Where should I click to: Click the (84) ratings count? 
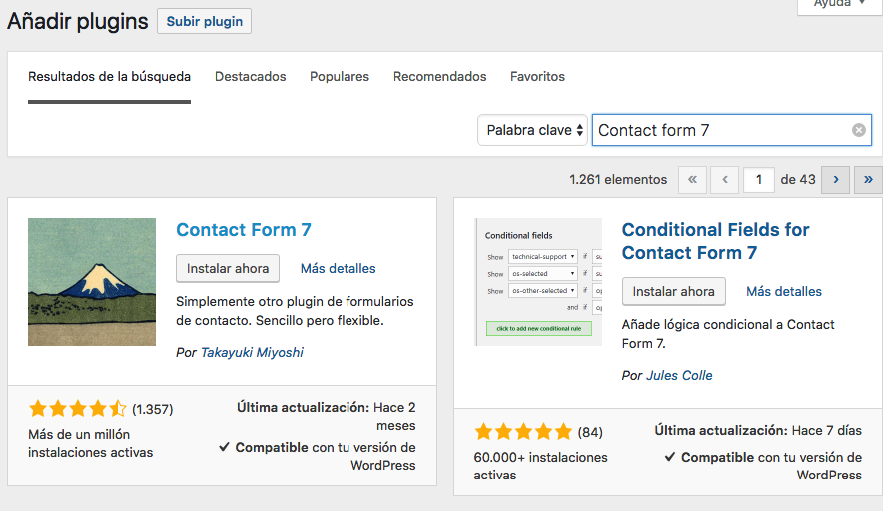tap(590, 432)
